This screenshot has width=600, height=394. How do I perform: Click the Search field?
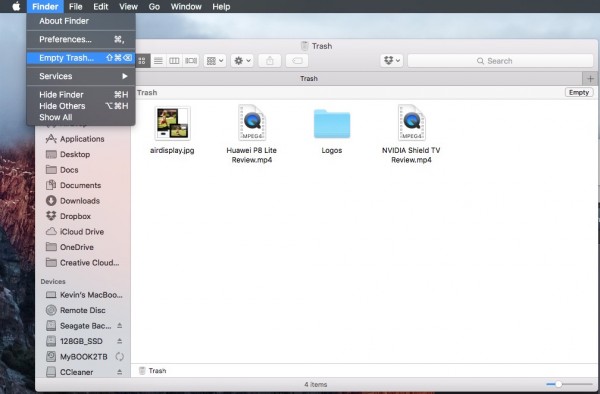pos(501,61)
